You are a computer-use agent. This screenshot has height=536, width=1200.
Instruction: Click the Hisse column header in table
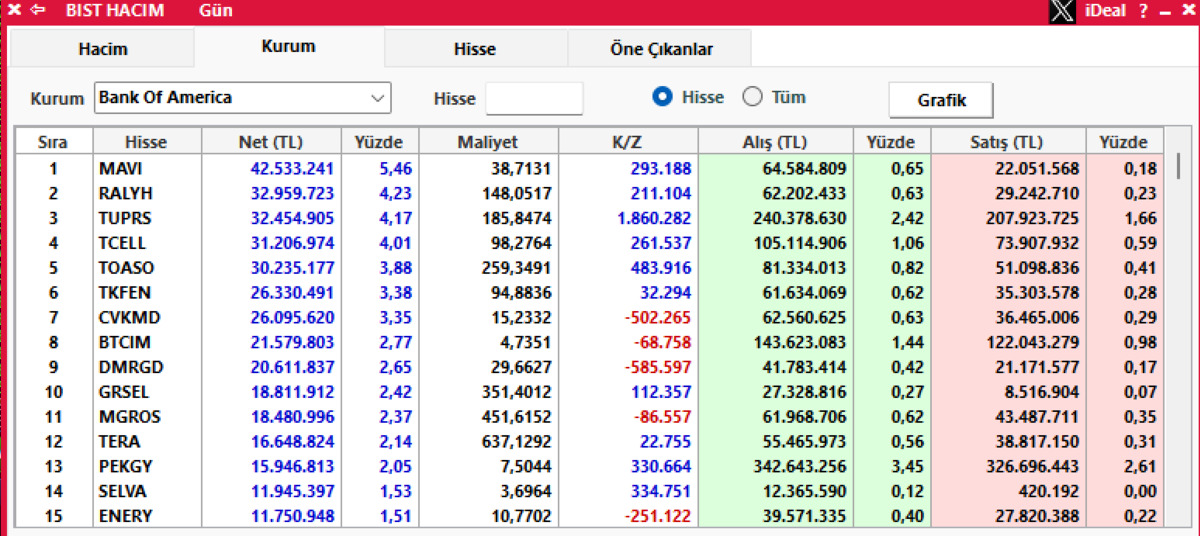tap(146, 142)
